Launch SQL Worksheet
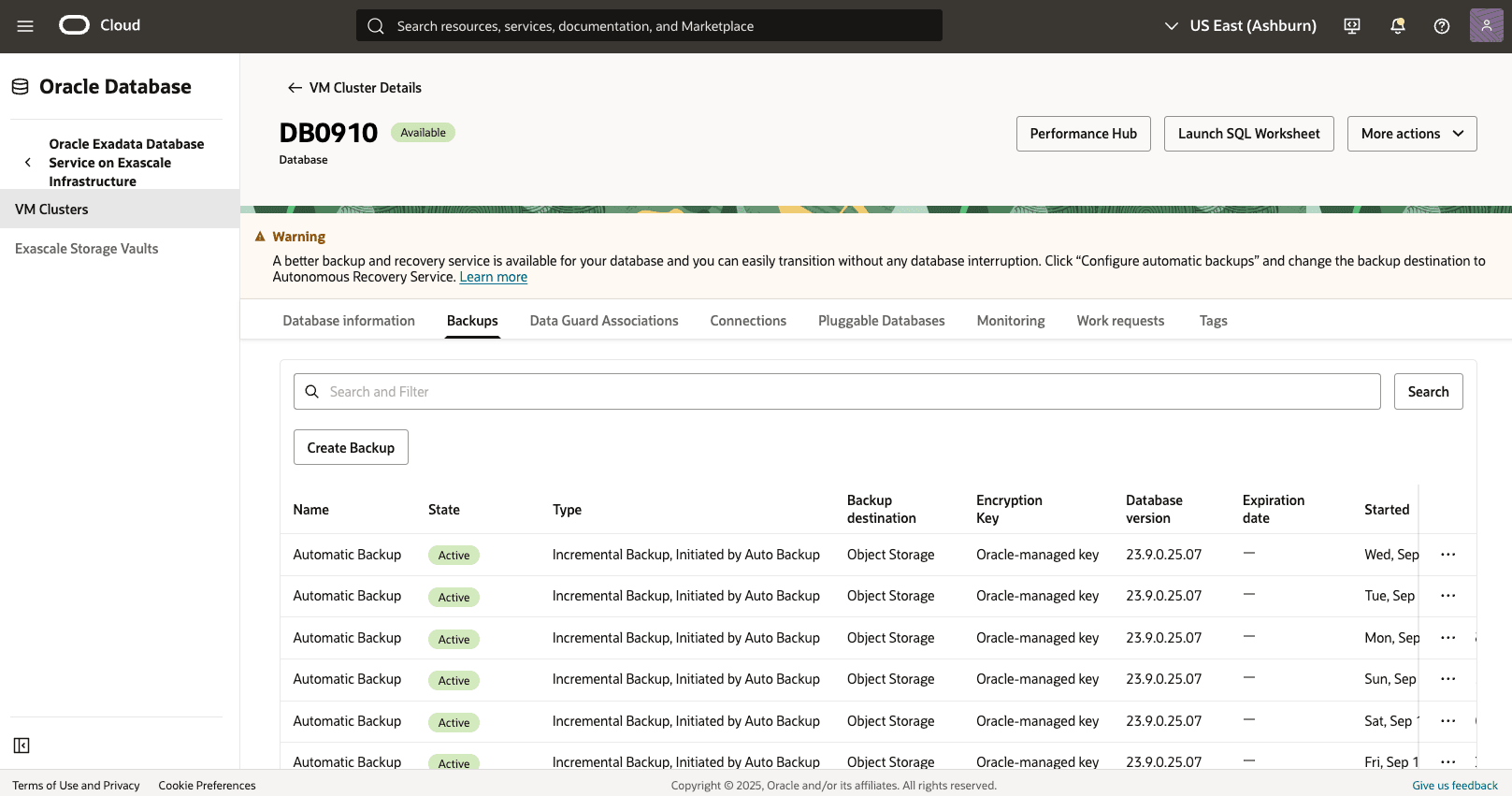The width and height of the screenshot is (1512, 796). click(x=1249, y=134)
